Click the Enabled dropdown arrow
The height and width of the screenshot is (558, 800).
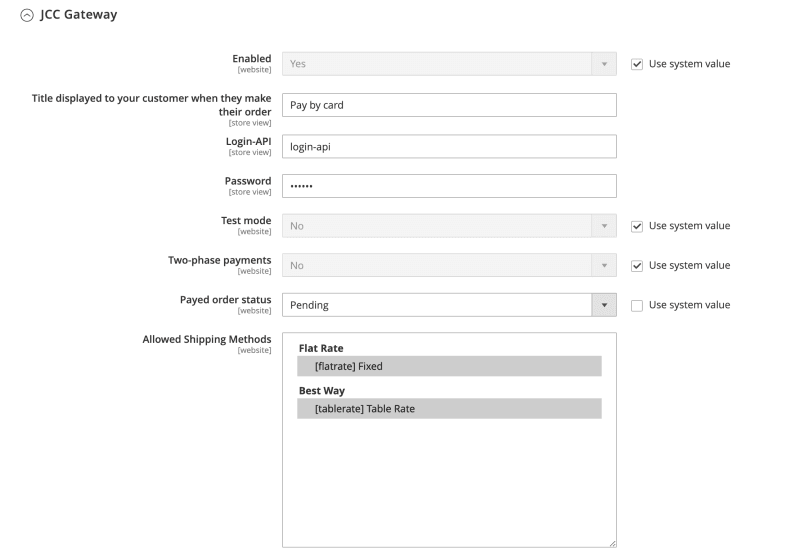[604, 64]
